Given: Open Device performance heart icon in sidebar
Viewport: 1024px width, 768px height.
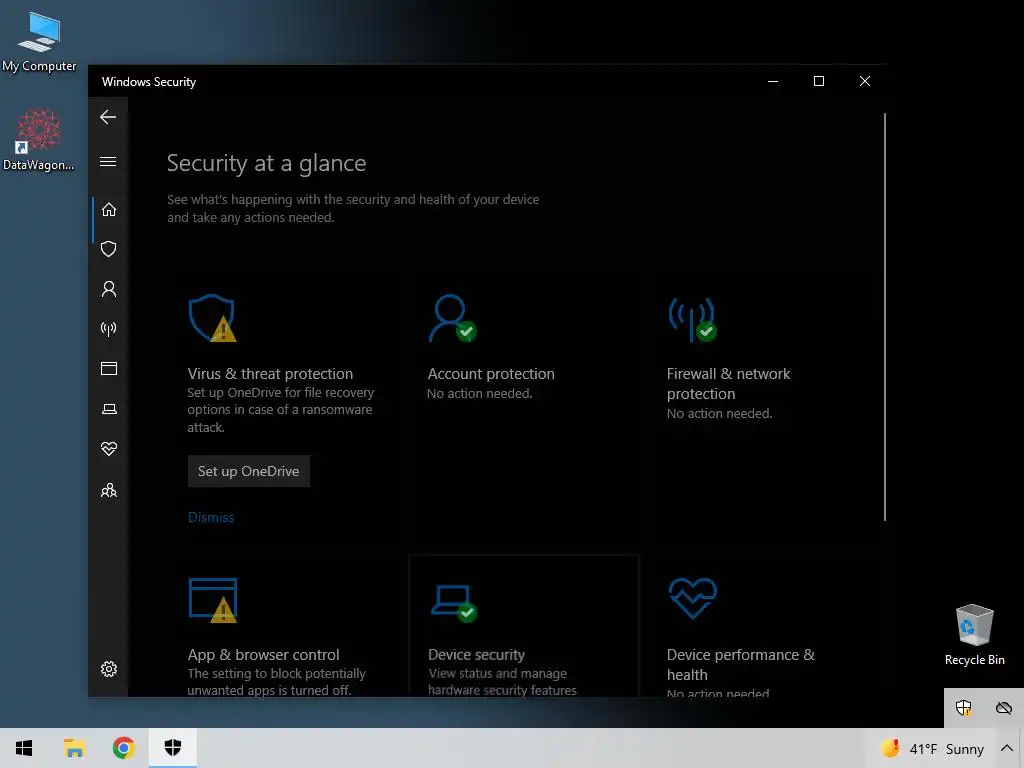Looking at the screenshot, I should pyautogui.click(x=108, y=449).
